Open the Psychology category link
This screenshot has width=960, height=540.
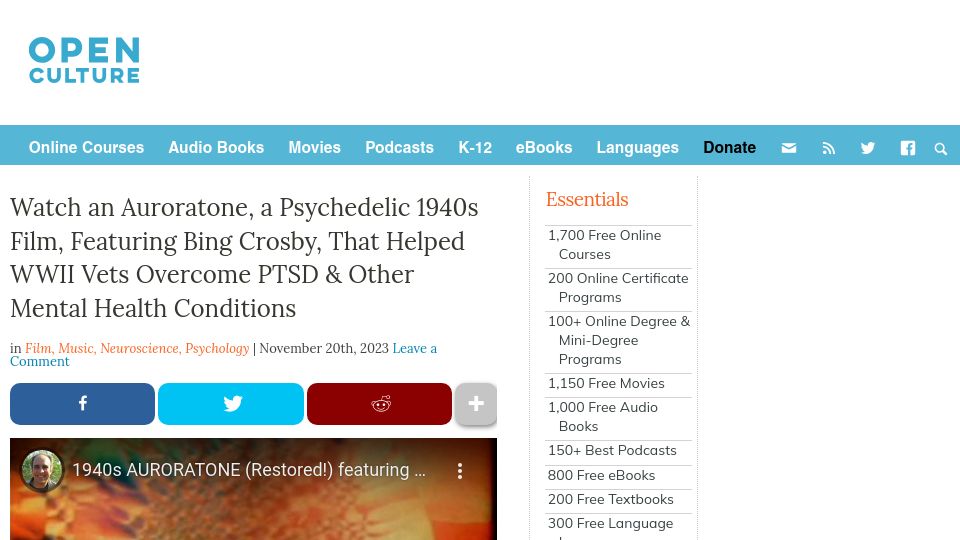tap(217, 349)
